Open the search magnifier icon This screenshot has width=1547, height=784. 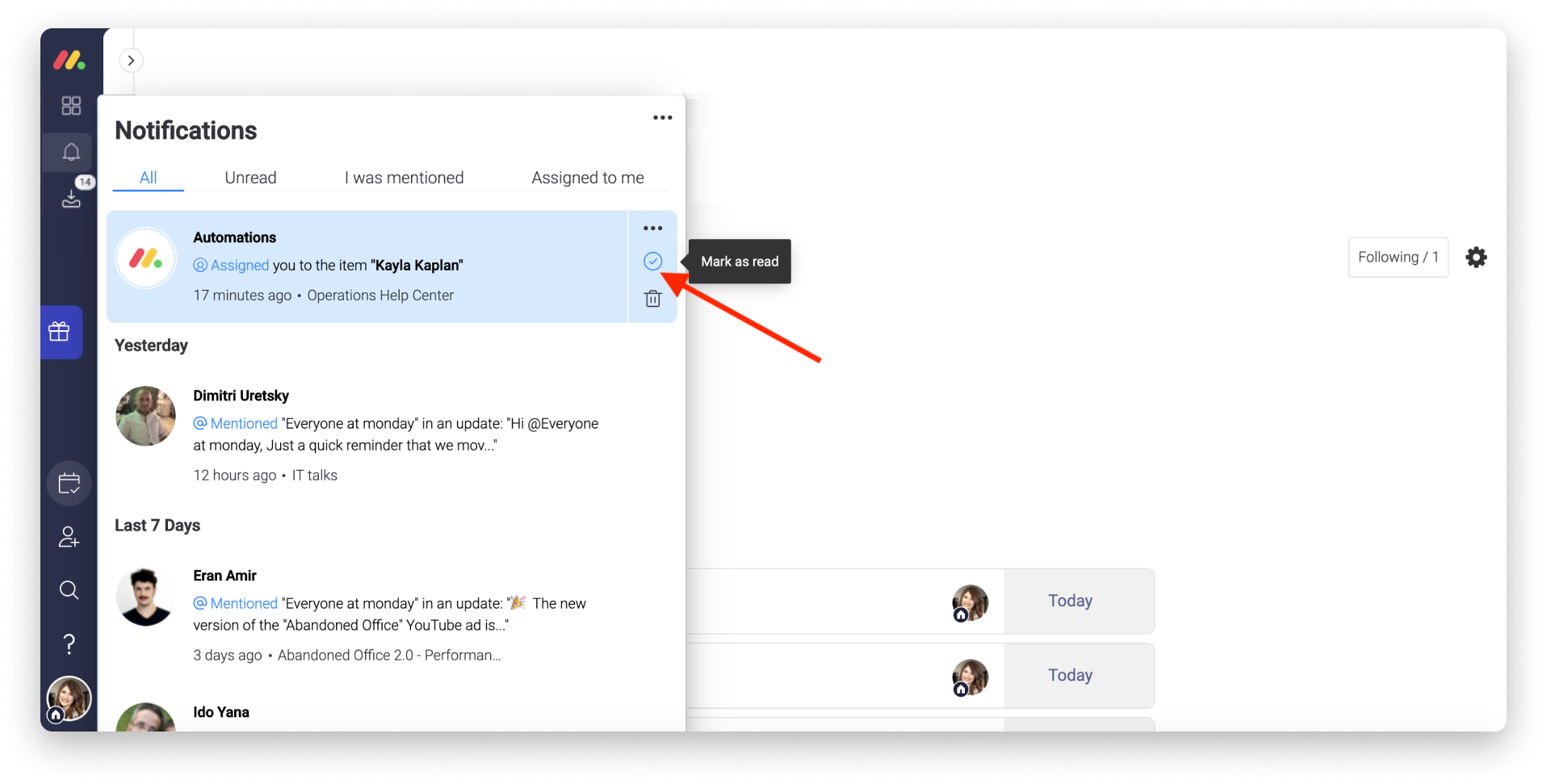(69, 590)
